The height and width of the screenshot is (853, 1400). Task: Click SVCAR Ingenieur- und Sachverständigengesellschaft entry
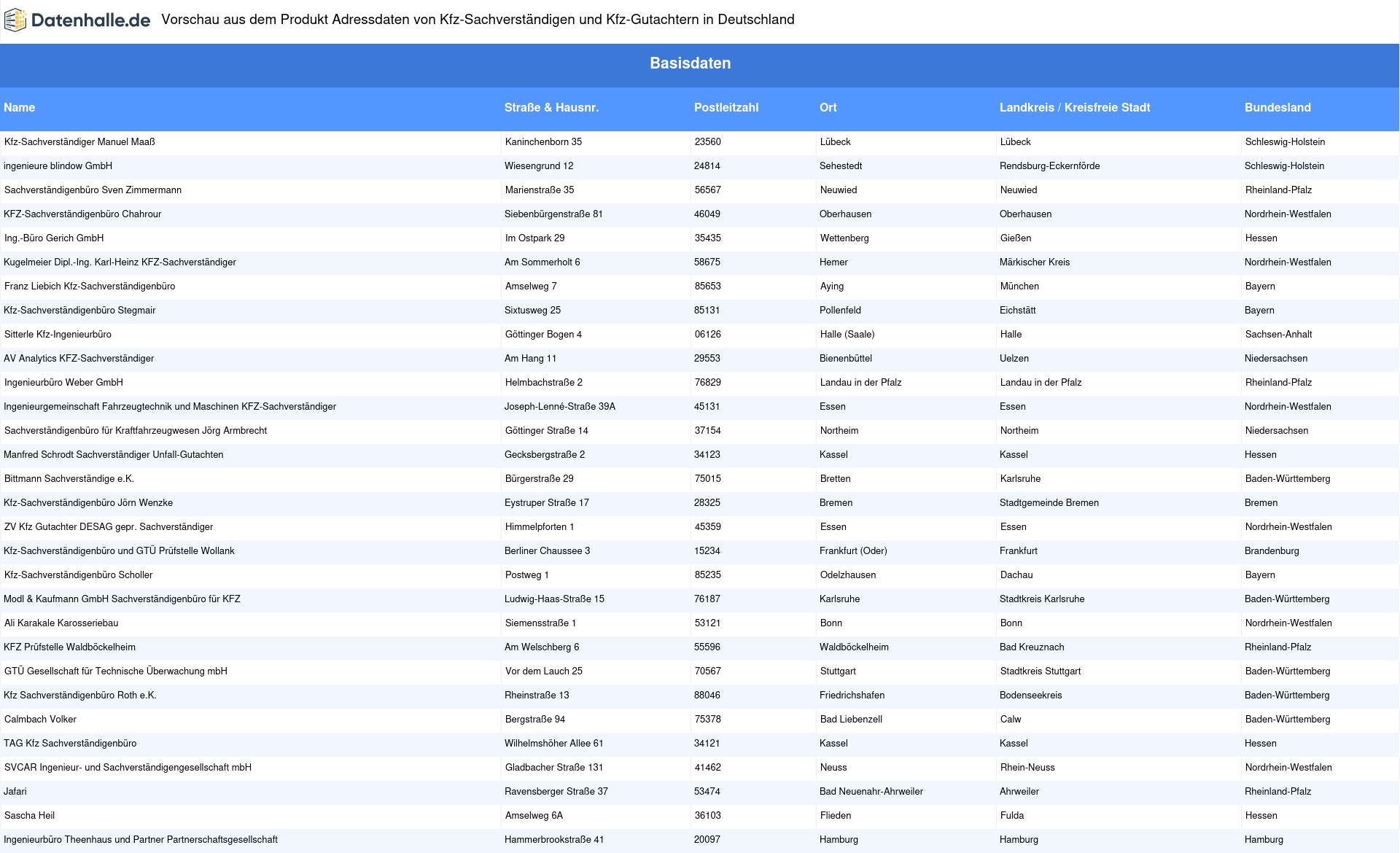(128, 768)
